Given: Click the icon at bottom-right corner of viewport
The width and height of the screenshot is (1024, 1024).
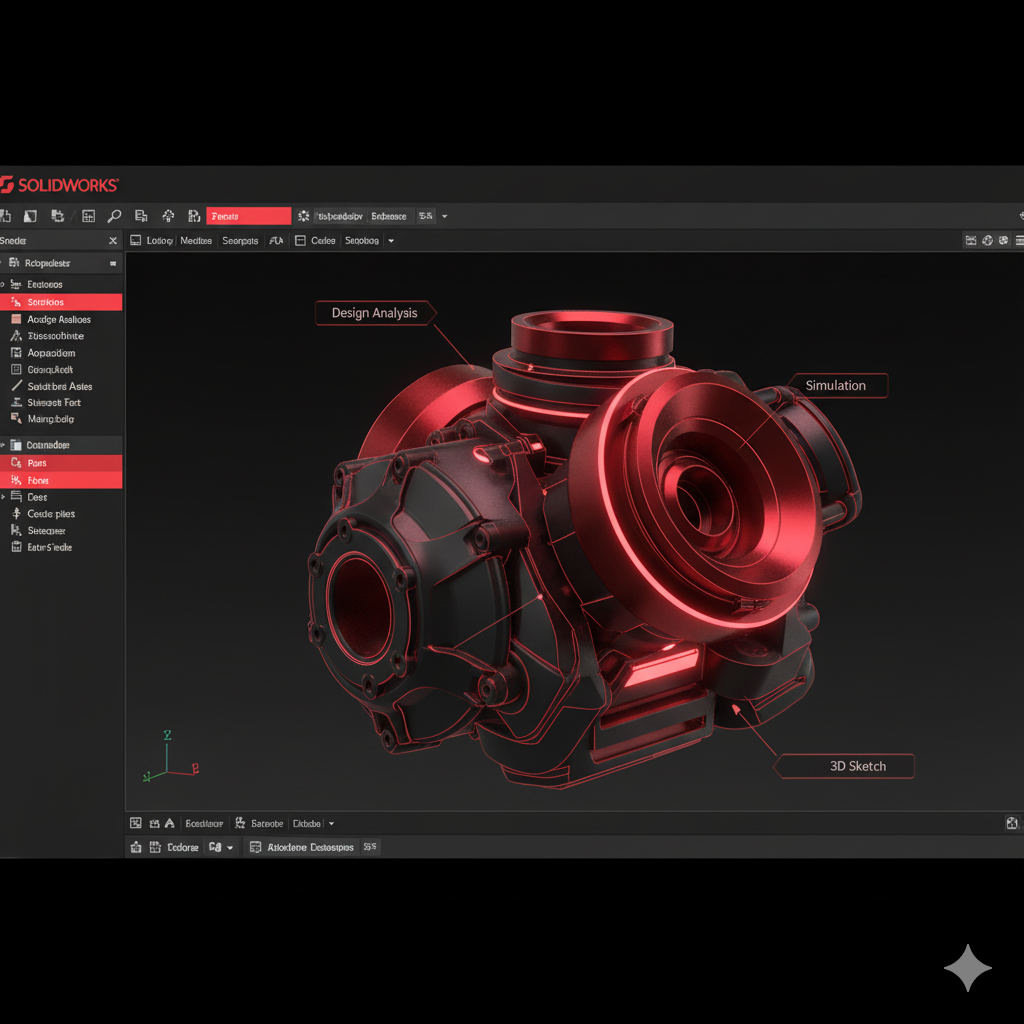Looking at the screenshot, I should coord(1012,823).
